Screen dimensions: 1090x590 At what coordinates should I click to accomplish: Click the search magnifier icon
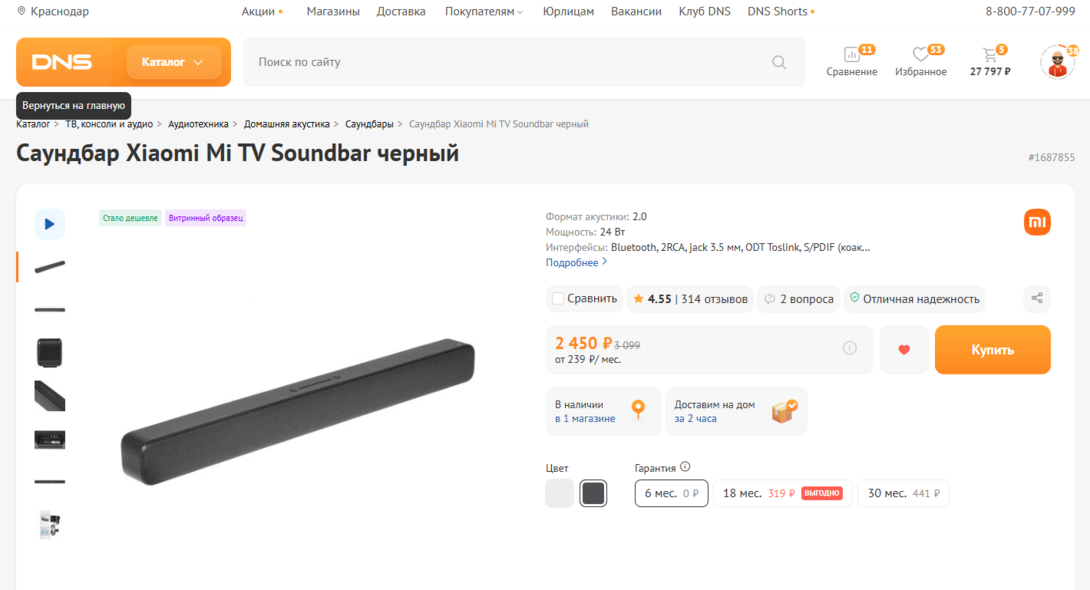tap(779, 62)
